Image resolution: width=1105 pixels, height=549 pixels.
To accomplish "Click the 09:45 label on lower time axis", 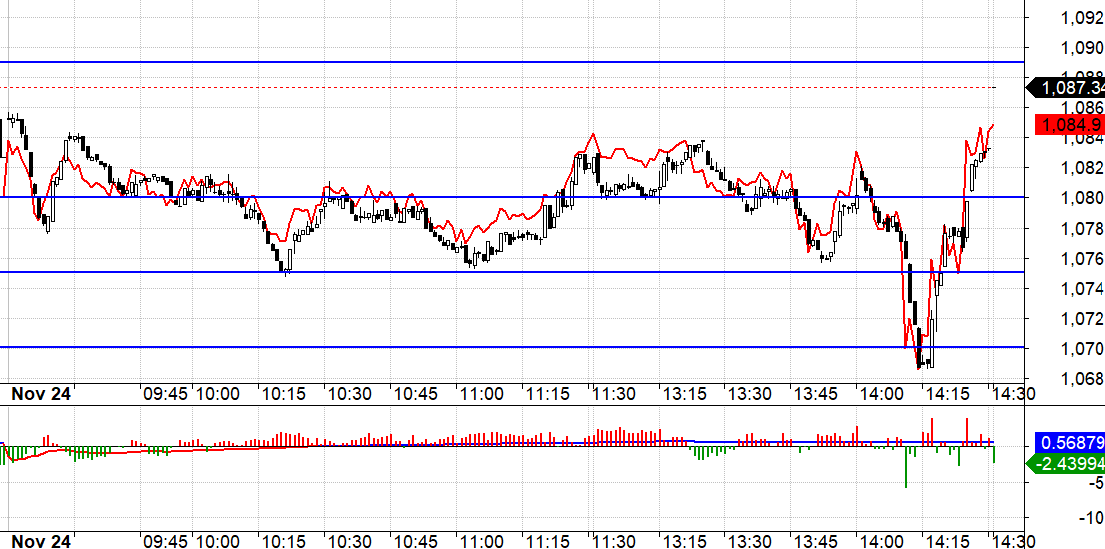I will point(166,541).
